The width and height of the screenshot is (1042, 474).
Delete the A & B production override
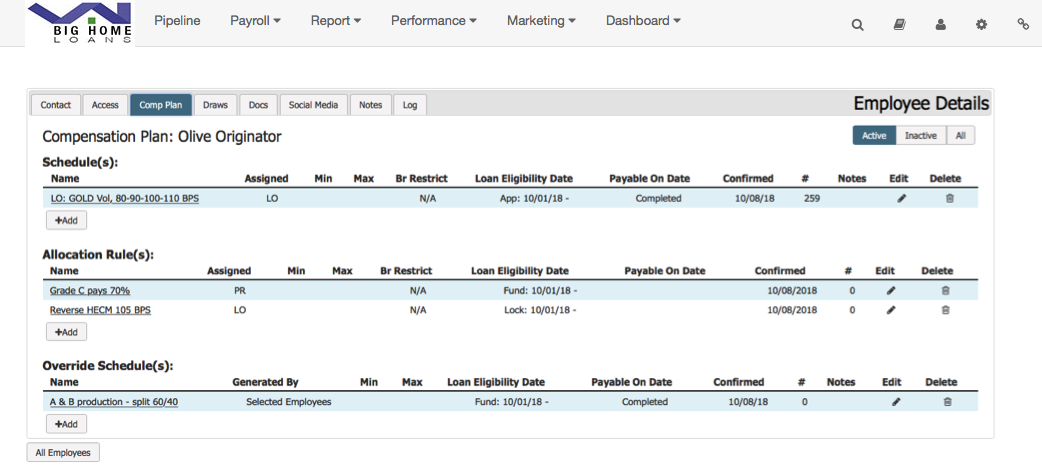coord(948,402)
